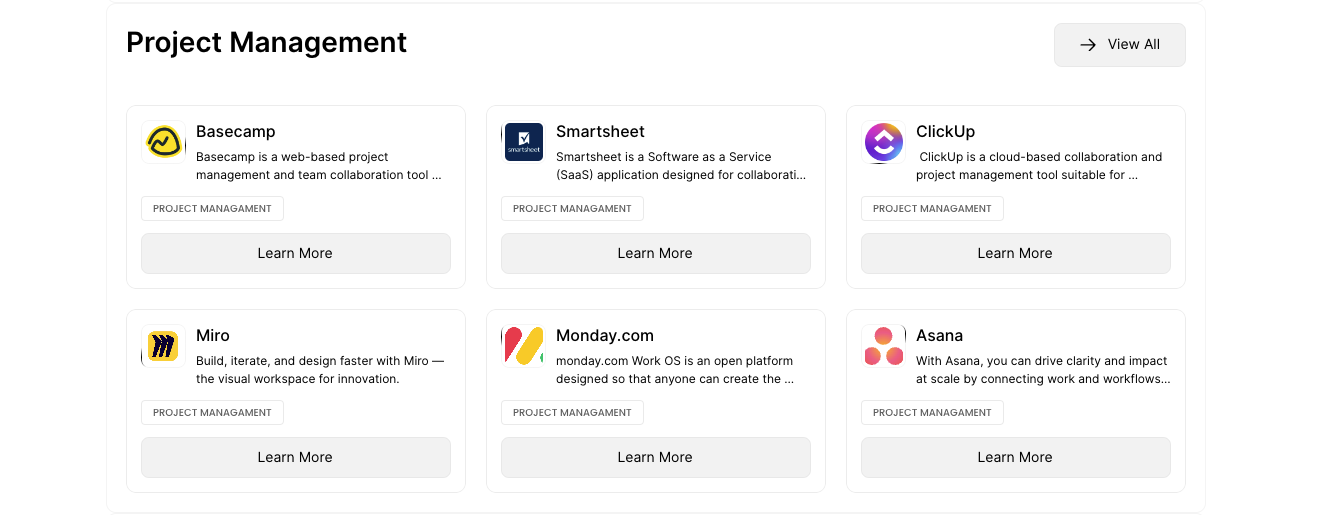Click the Miro card title
Image resolution: width=1324 pixels, height=515 pixels.
point(213,336)
